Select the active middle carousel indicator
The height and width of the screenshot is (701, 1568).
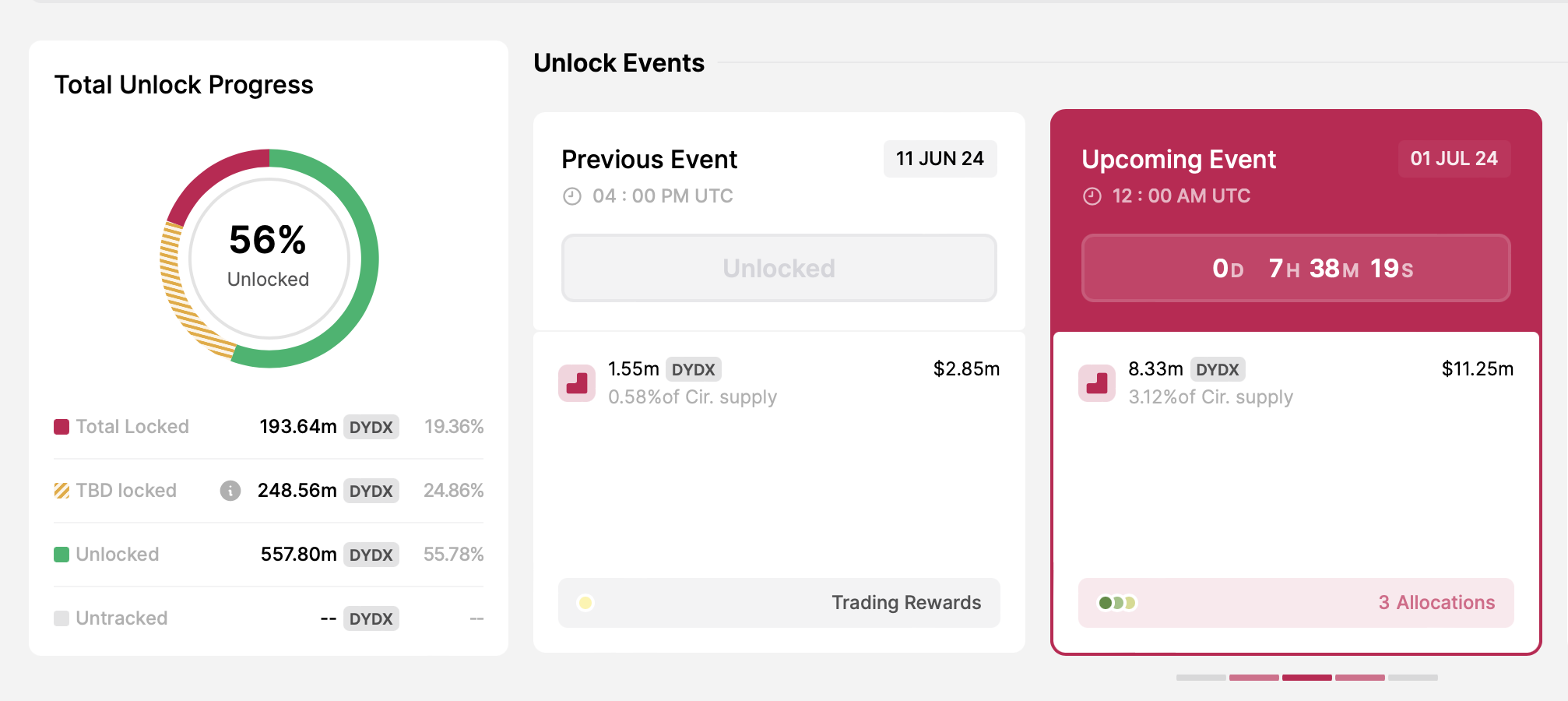click(x=1306, y=678)
